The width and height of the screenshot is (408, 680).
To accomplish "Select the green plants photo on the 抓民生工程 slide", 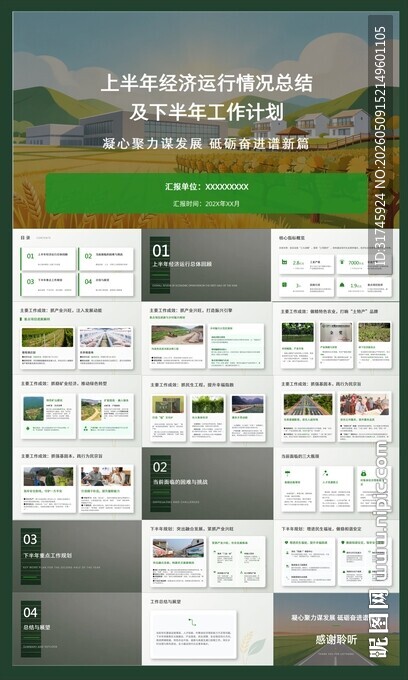I will 208,404.
